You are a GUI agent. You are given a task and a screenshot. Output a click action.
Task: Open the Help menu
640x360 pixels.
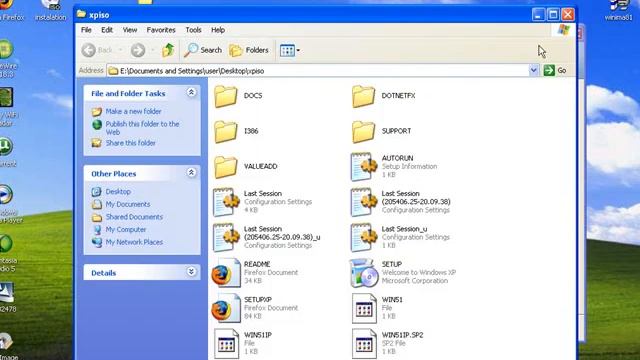point(218,30)
